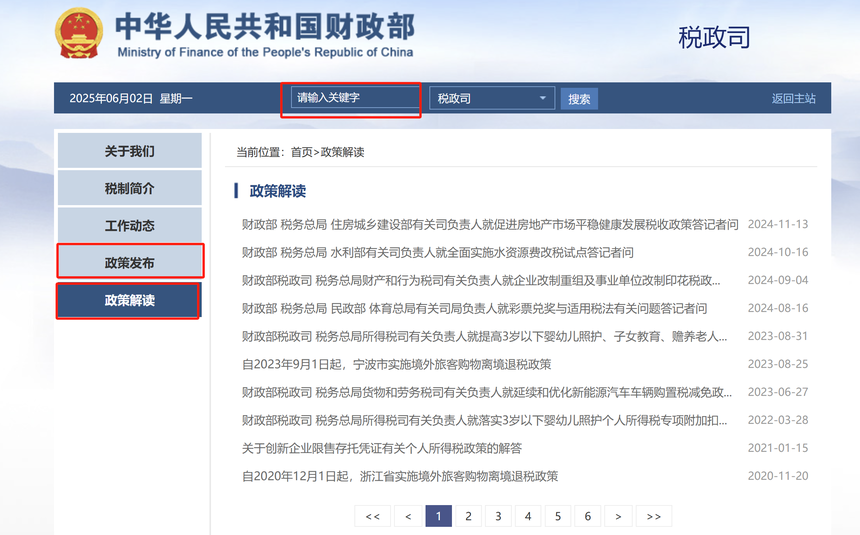
Task: Go to page 2
Action: (468, 516)
